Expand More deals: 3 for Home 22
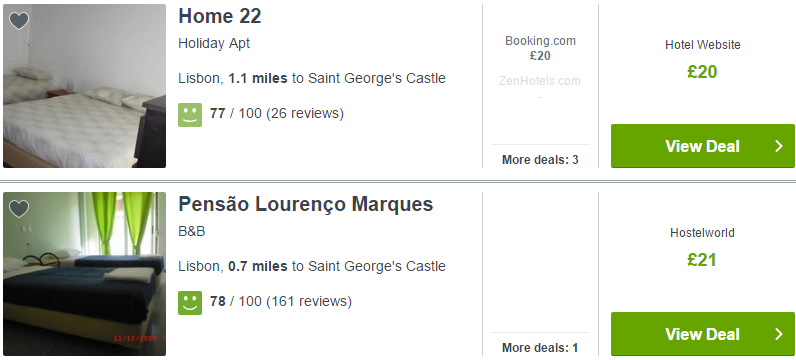Viewport: 796px width, 360px height. click(540, 160)
